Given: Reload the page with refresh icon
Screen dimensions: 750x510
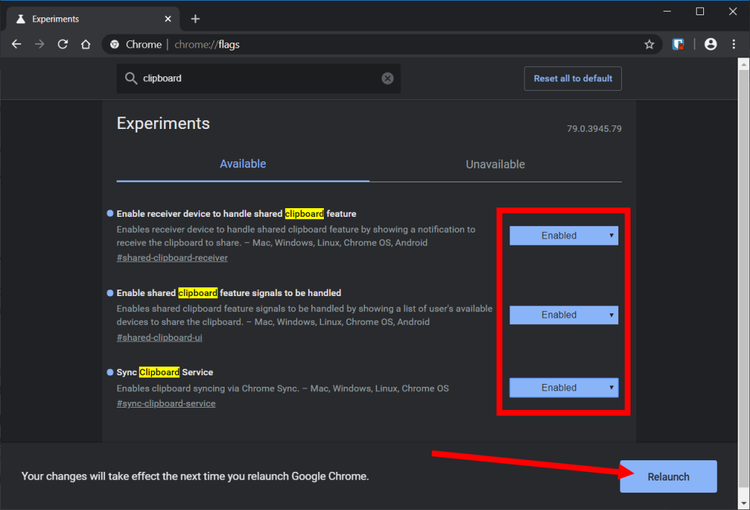Looking at the screenshot, I should [63, 44].
